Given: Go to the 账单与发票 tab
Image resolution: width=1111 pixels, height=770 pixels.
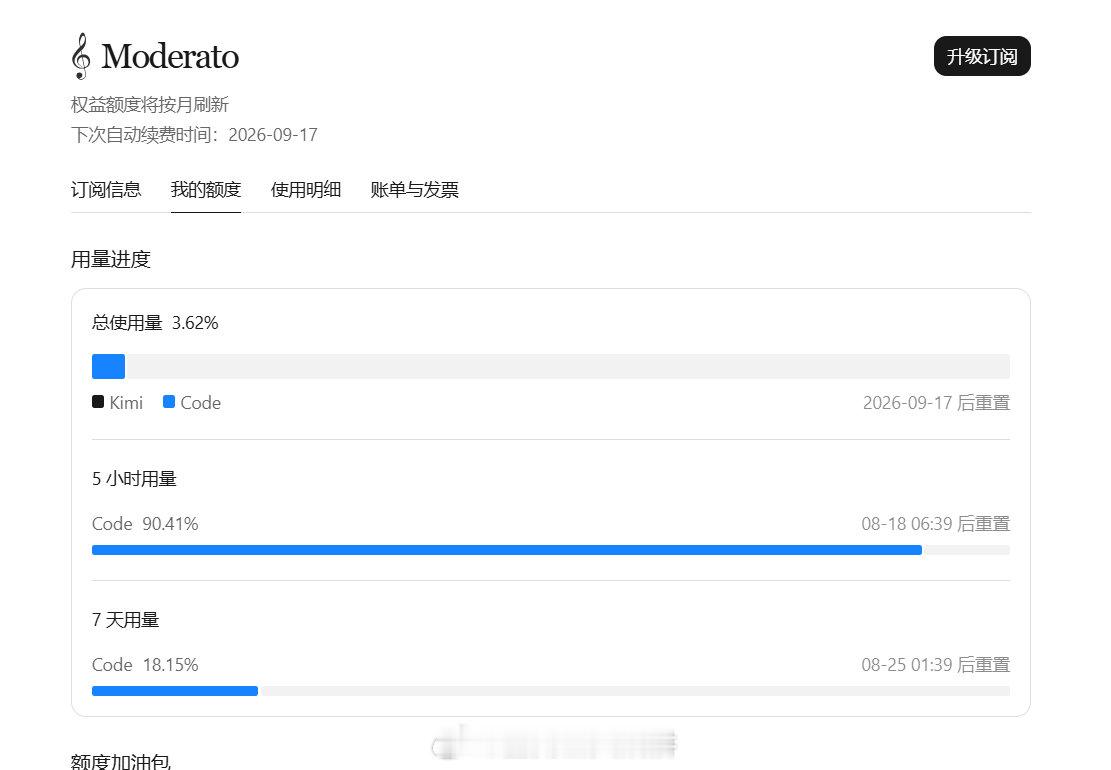Looking at the screenshot, I should point(414,190).
